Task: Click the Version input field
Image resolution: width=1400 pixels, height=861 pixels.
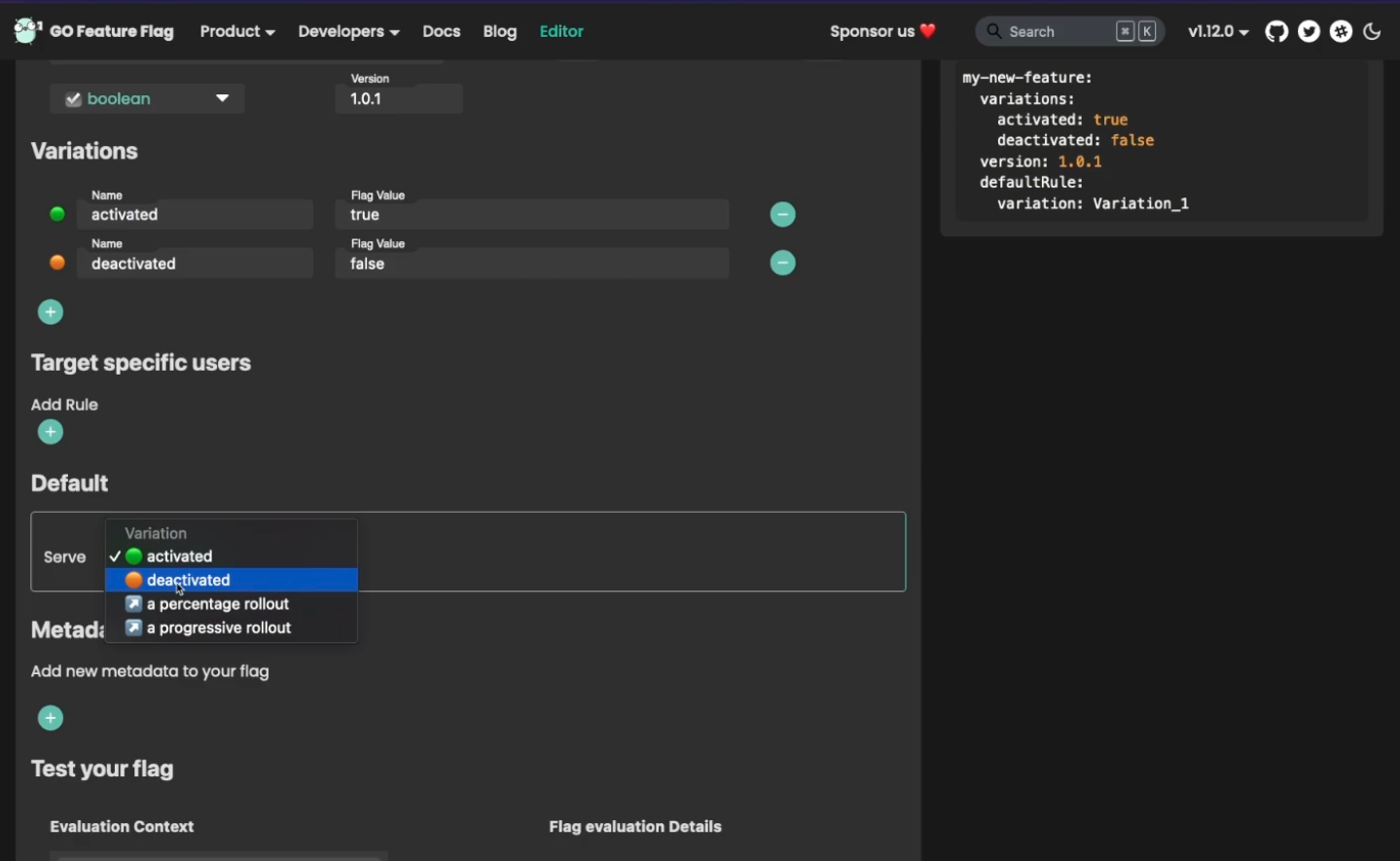Action: [x=399, y=99]
